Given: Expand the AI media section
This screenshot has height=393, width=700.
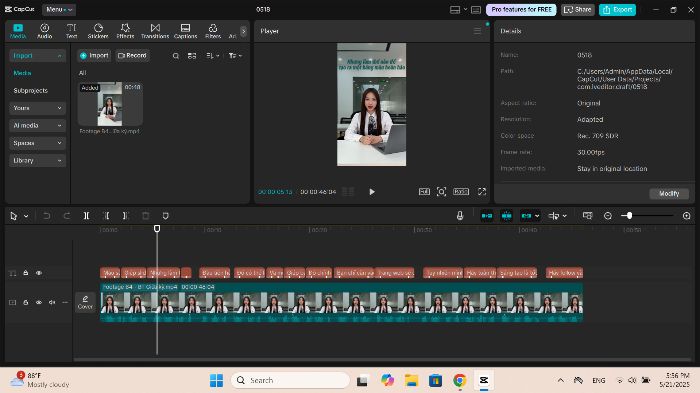Looking at the screenshot, I should (37, 125).
